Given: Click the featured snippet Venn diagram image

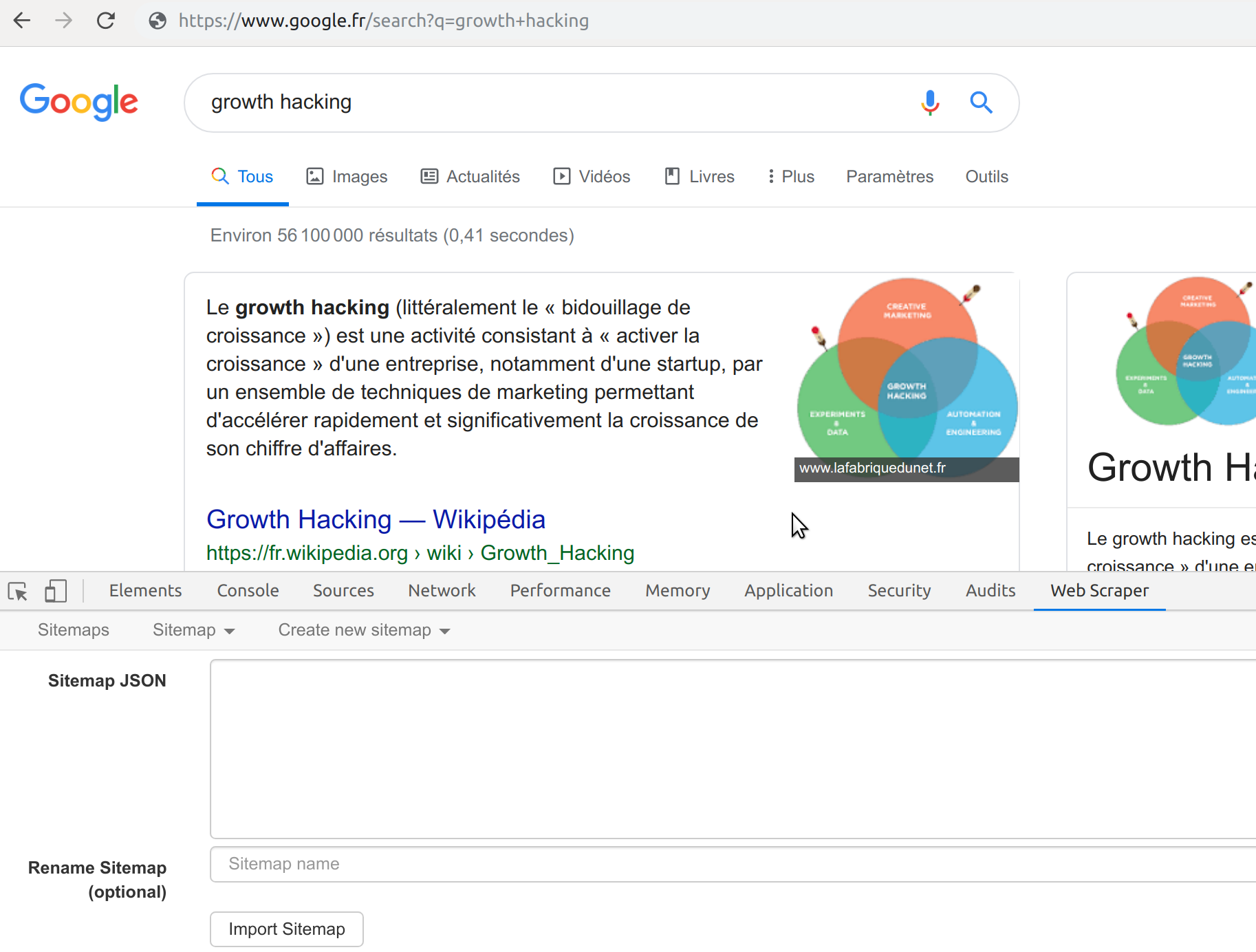Looking at the screenshot, I should (907, 379).
